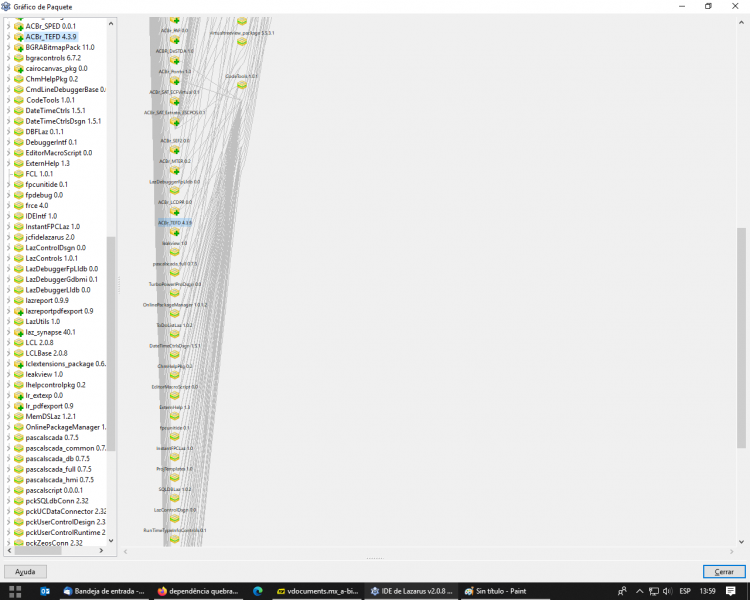Click the TurboPowerIProDsgn label in graph
The height and width of the screenshot is (600, 750).
point(175,284)
